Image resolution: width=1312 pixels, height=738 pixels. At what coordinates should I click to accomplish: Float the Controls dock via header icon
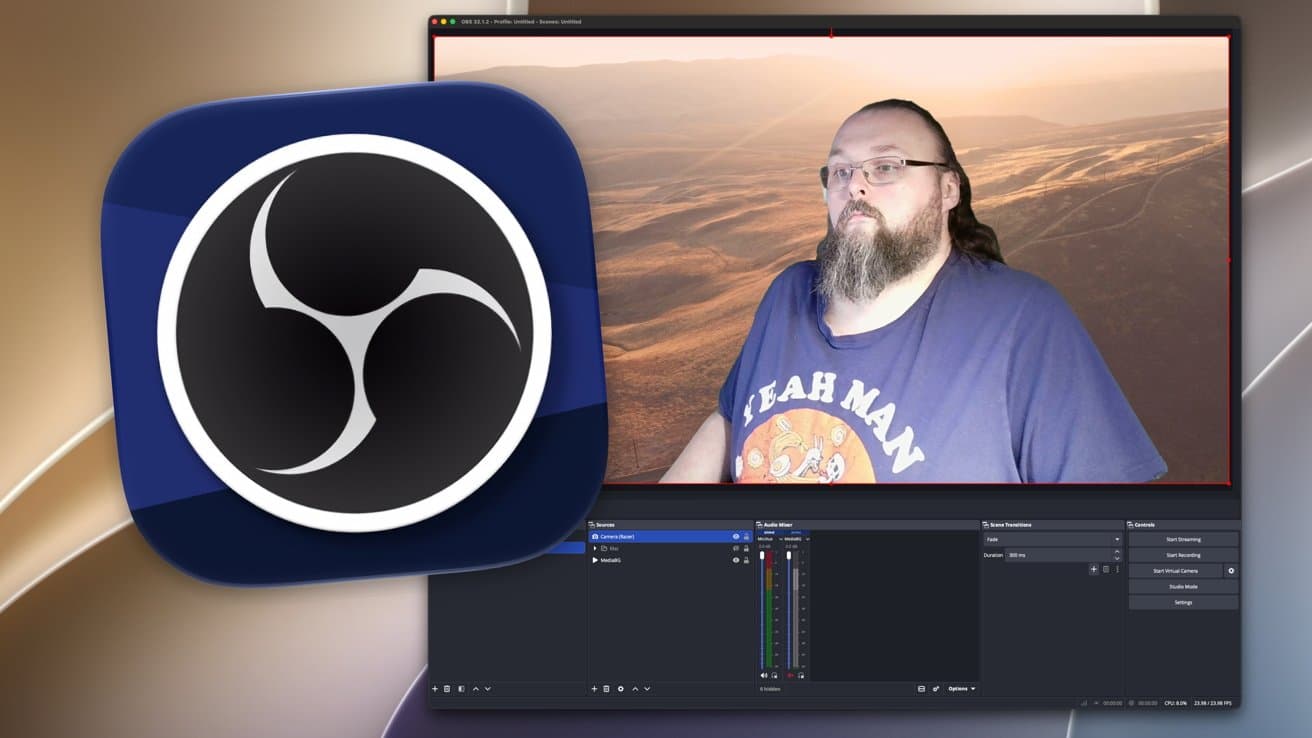point(1131,525)
